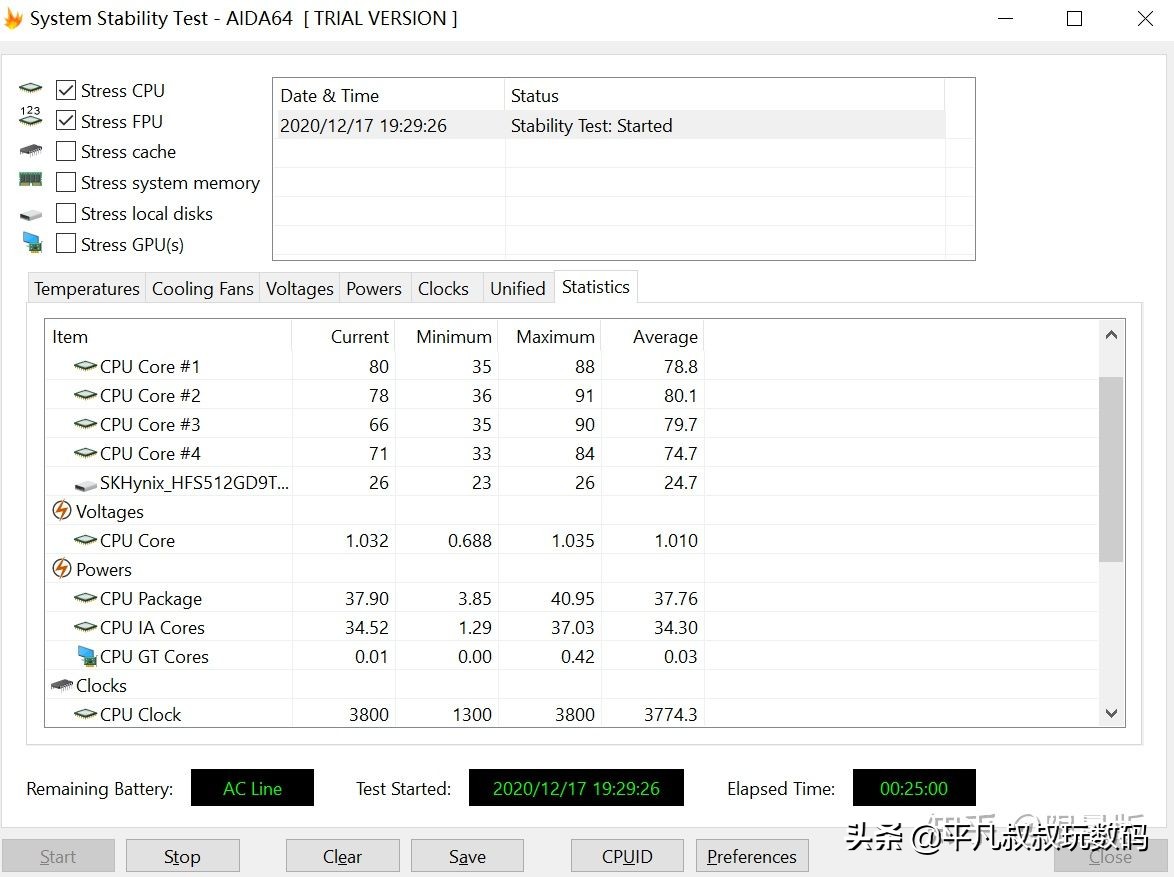
Task: Click the chip icon of CPU Core #1 row
Action: tap(85, 366)
